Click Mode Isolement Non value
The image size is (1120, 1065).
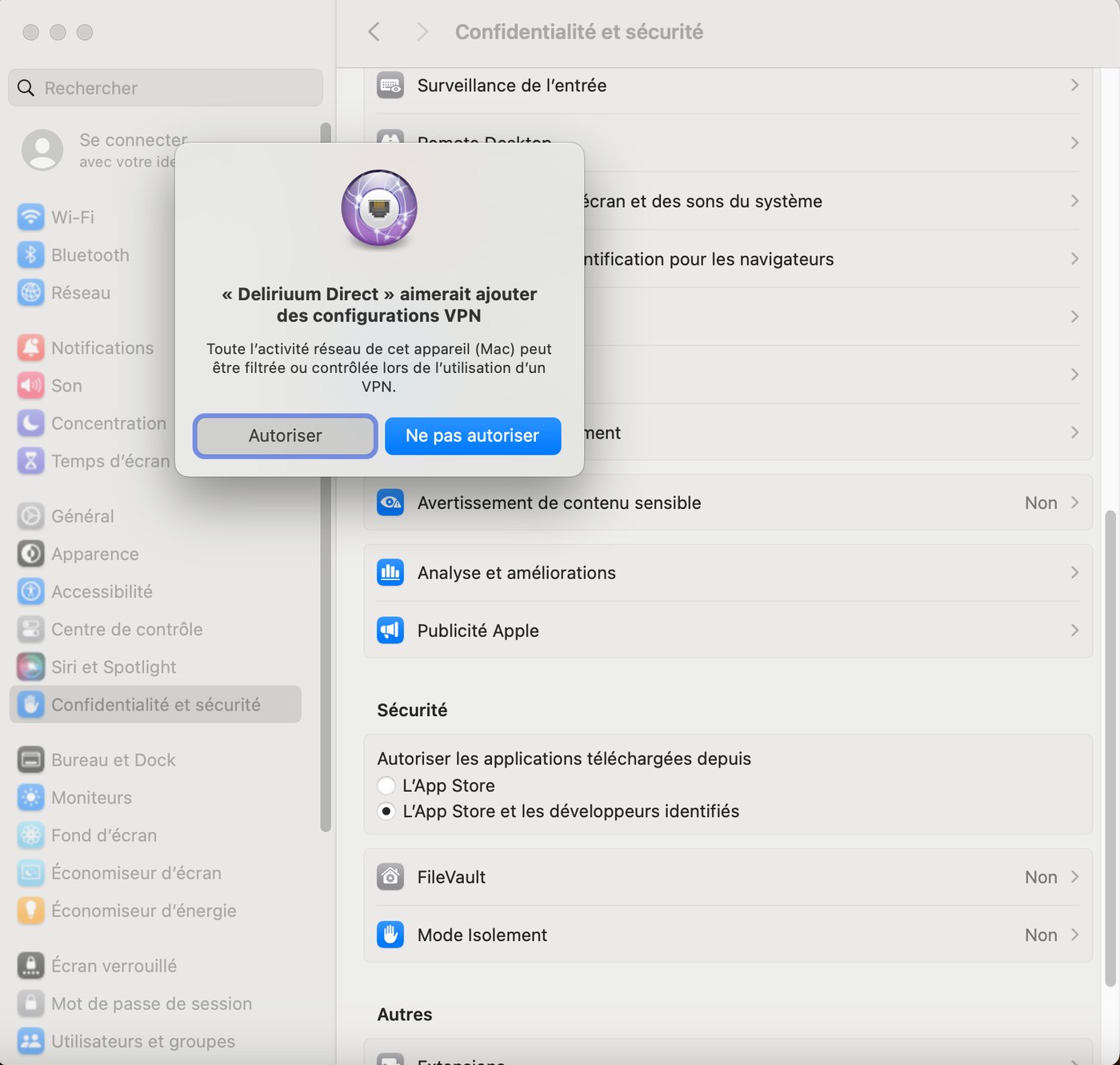pos(1041,935)
